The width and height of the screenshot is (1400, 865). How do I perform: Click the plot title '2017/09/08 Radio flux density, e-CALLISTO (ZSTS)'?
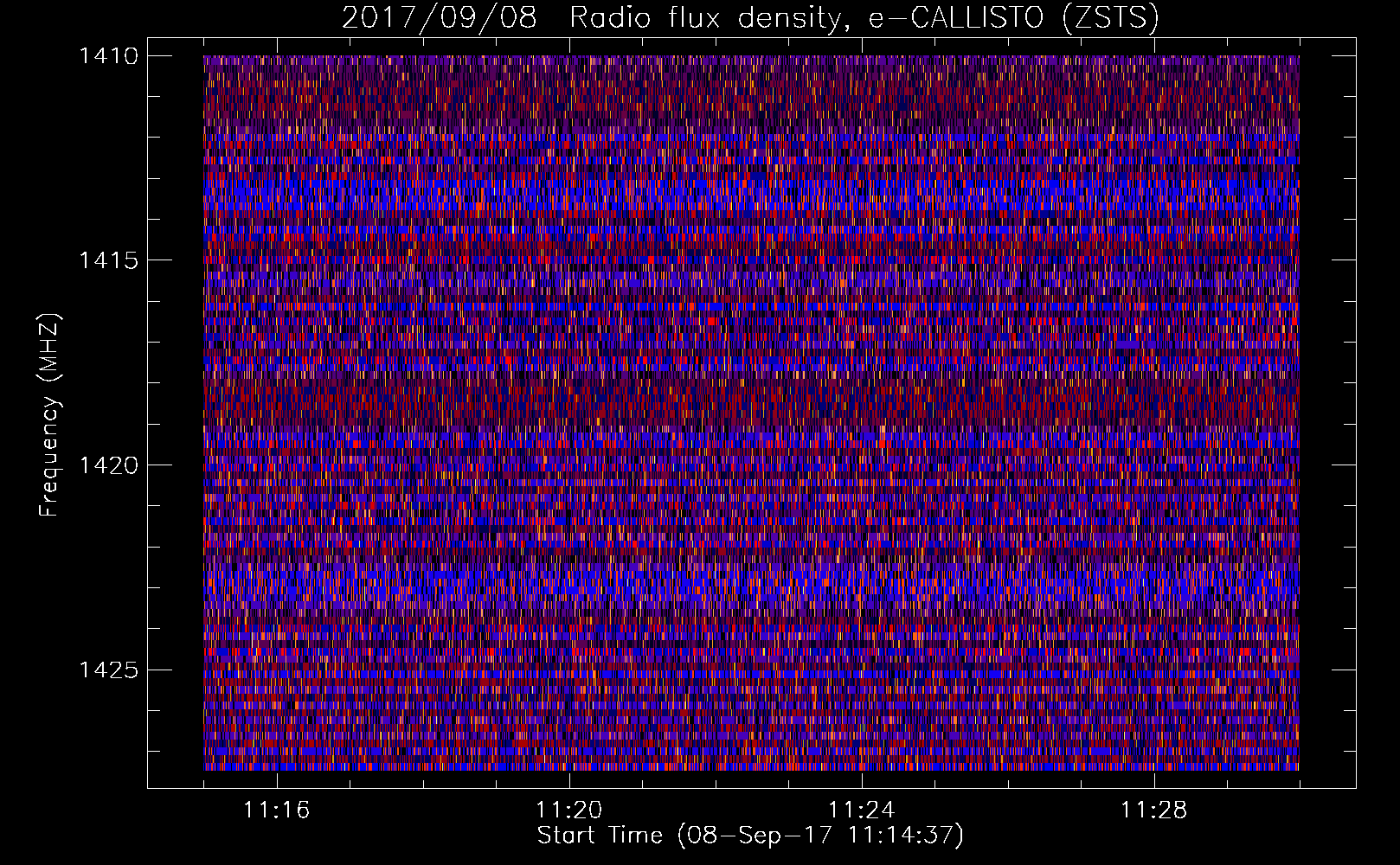[x=750, y=17]
